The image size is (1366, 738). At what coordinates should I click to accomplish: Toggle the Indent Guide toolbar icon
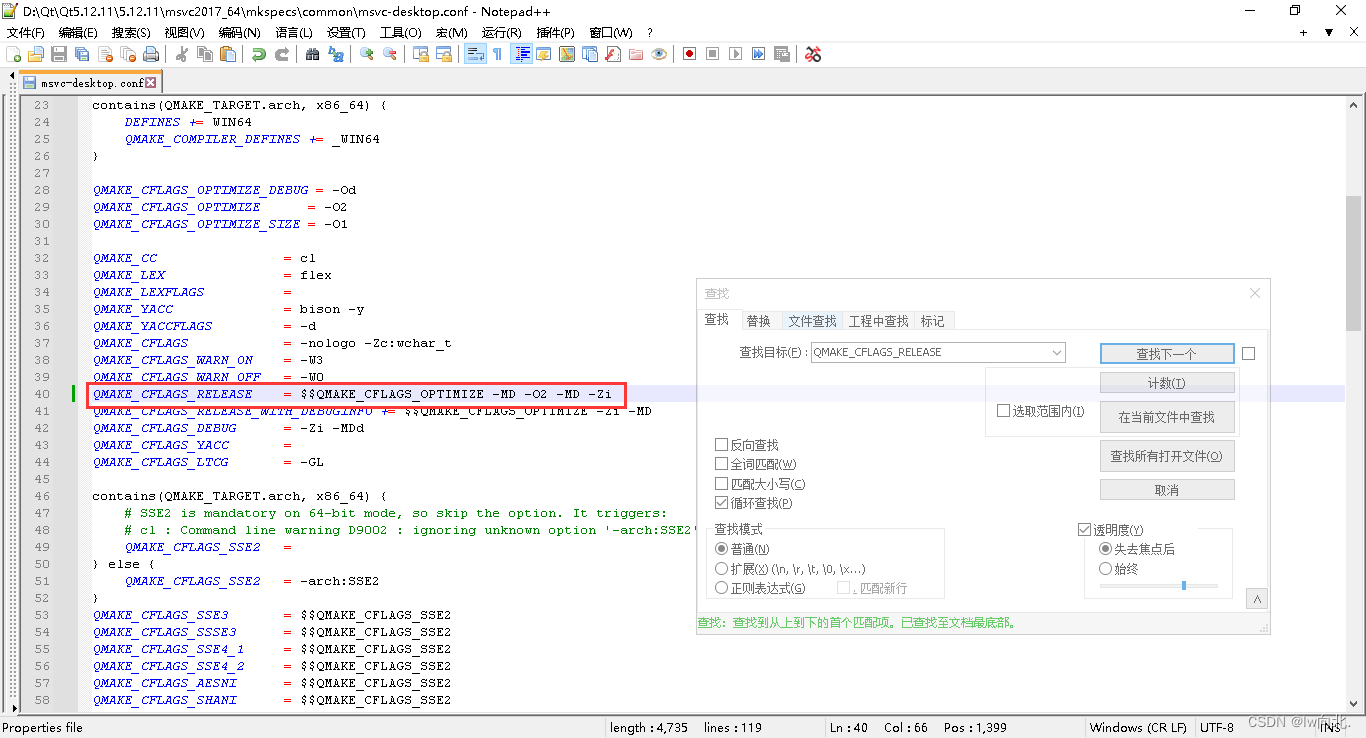(x=521, y=54)
